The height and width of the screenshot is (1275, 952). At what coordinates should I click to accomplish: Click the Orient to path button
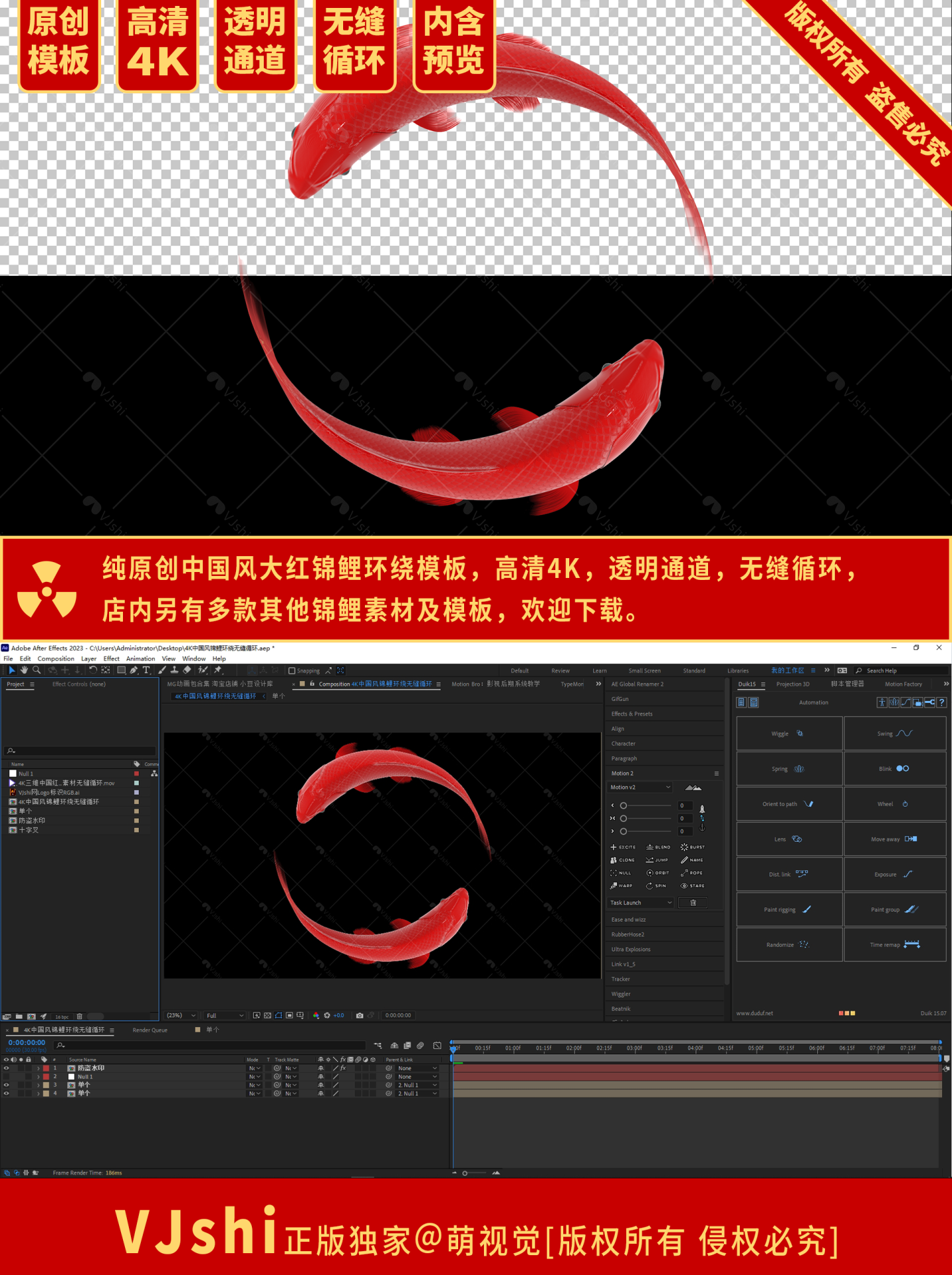pos(789,804)
